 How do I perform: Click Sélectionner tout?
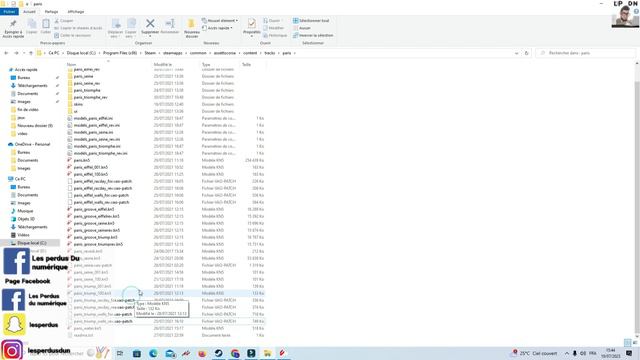[x=311, y=21]
